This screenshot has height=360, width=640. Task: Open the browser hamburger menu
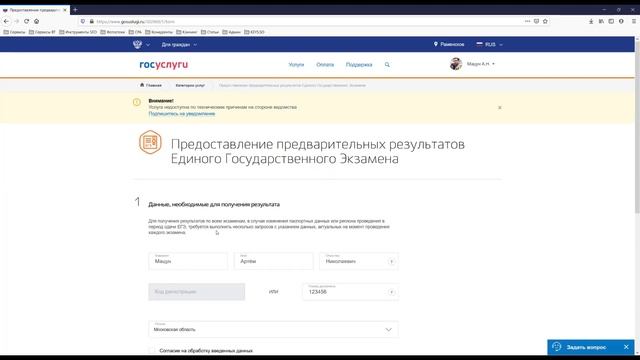pyautogui.click(x=633, y=21)
